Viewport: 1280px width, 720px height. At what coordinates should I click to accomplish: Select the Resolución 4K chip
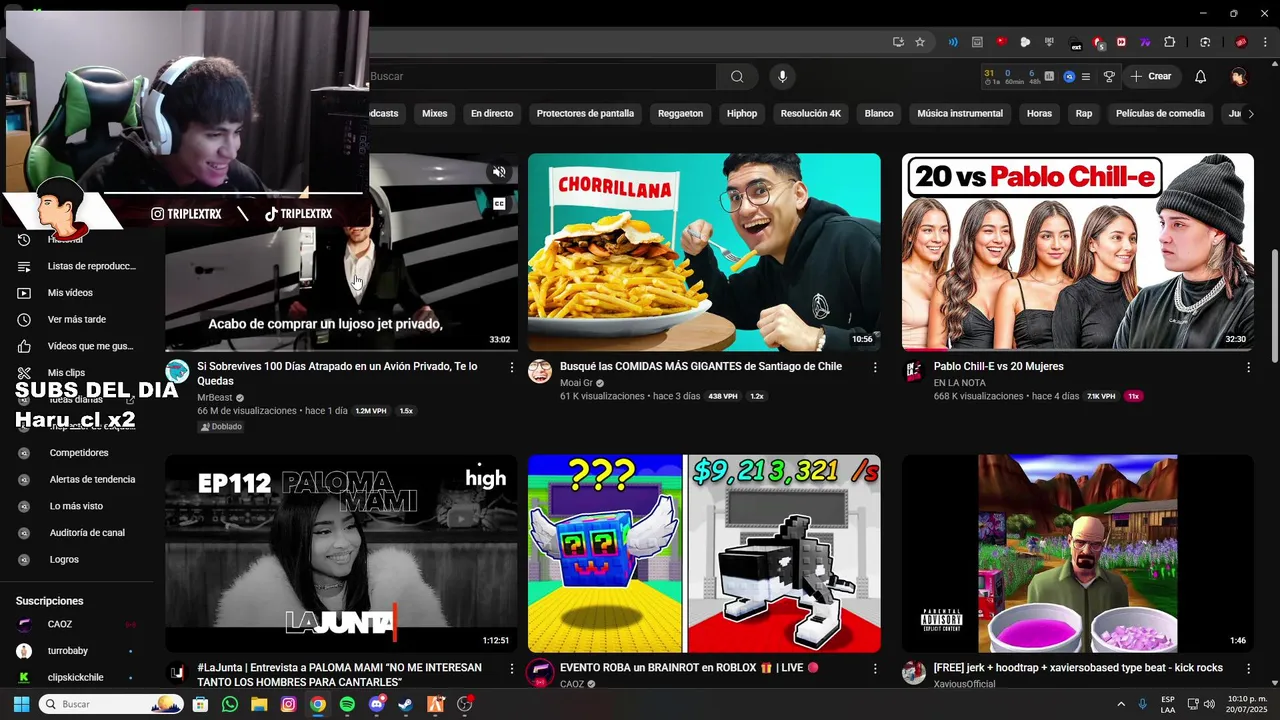(811, 114)
